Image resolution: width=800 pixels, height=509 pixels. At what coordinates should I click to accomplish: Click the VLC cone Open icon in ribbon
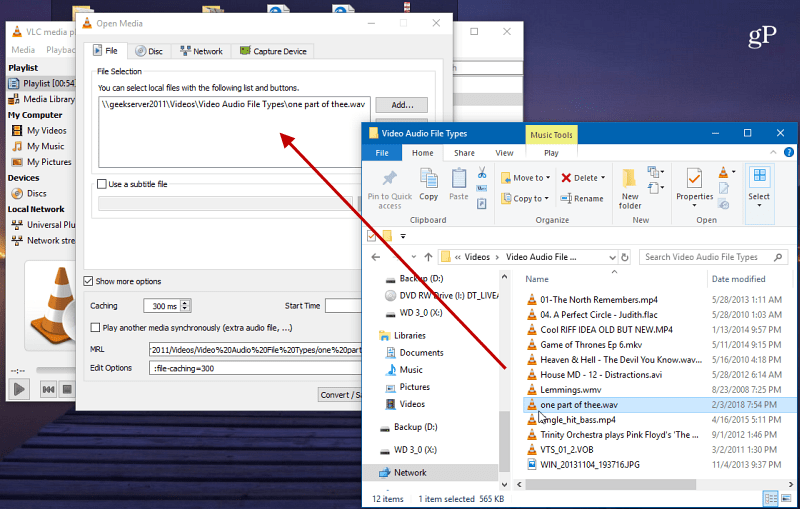723,172
